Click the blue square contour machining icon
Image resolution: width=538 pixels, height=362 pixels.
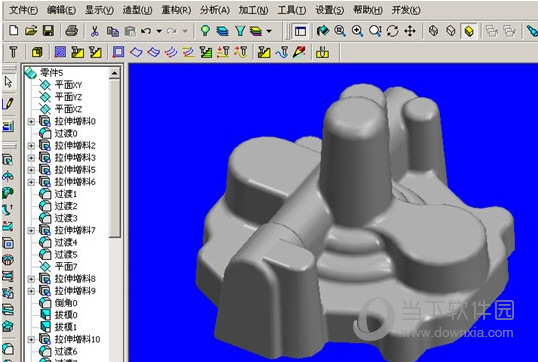(x=118, y=52)
